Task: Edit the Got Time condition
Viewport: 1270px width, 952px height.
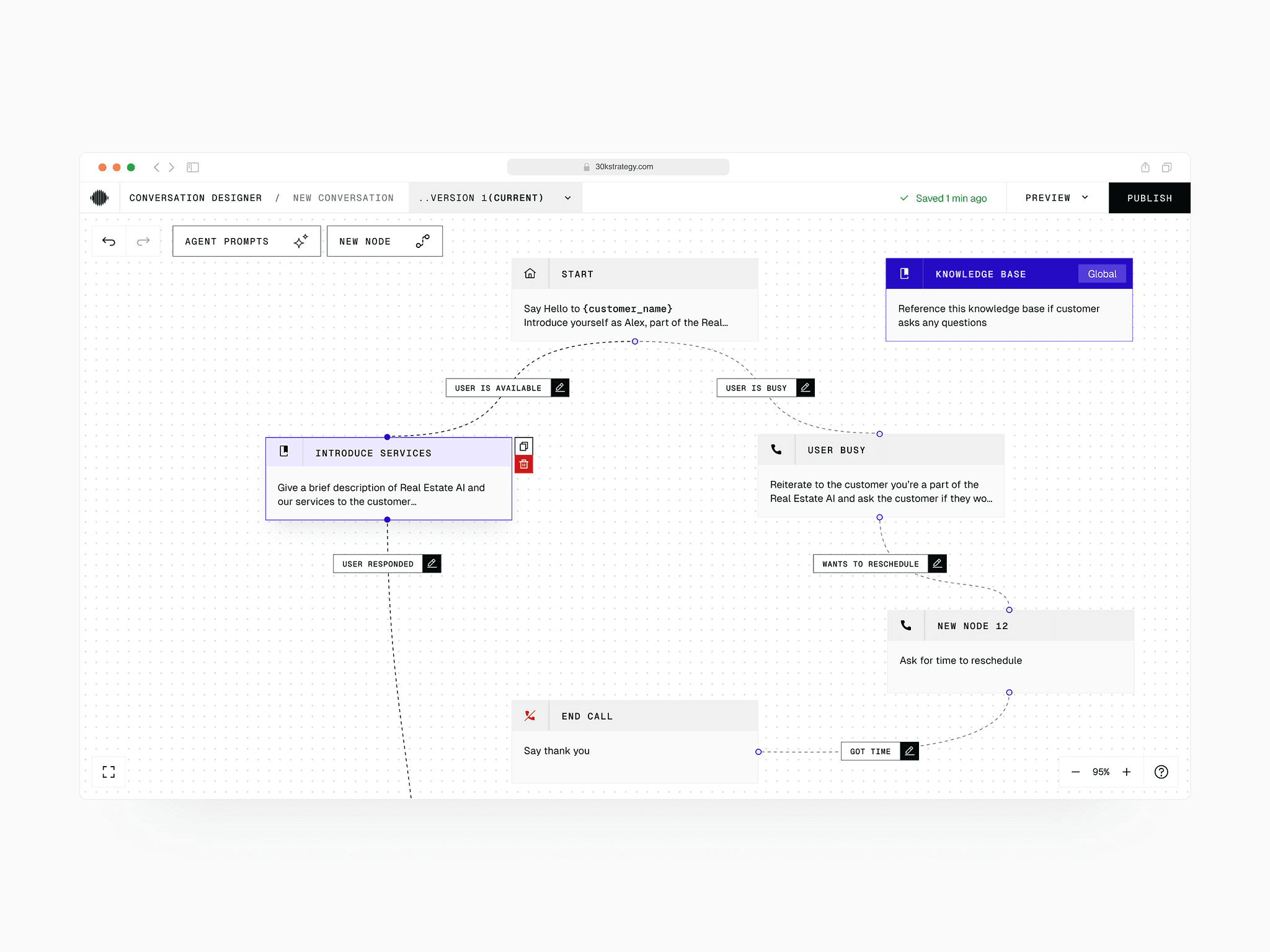Action: [910, 751]
